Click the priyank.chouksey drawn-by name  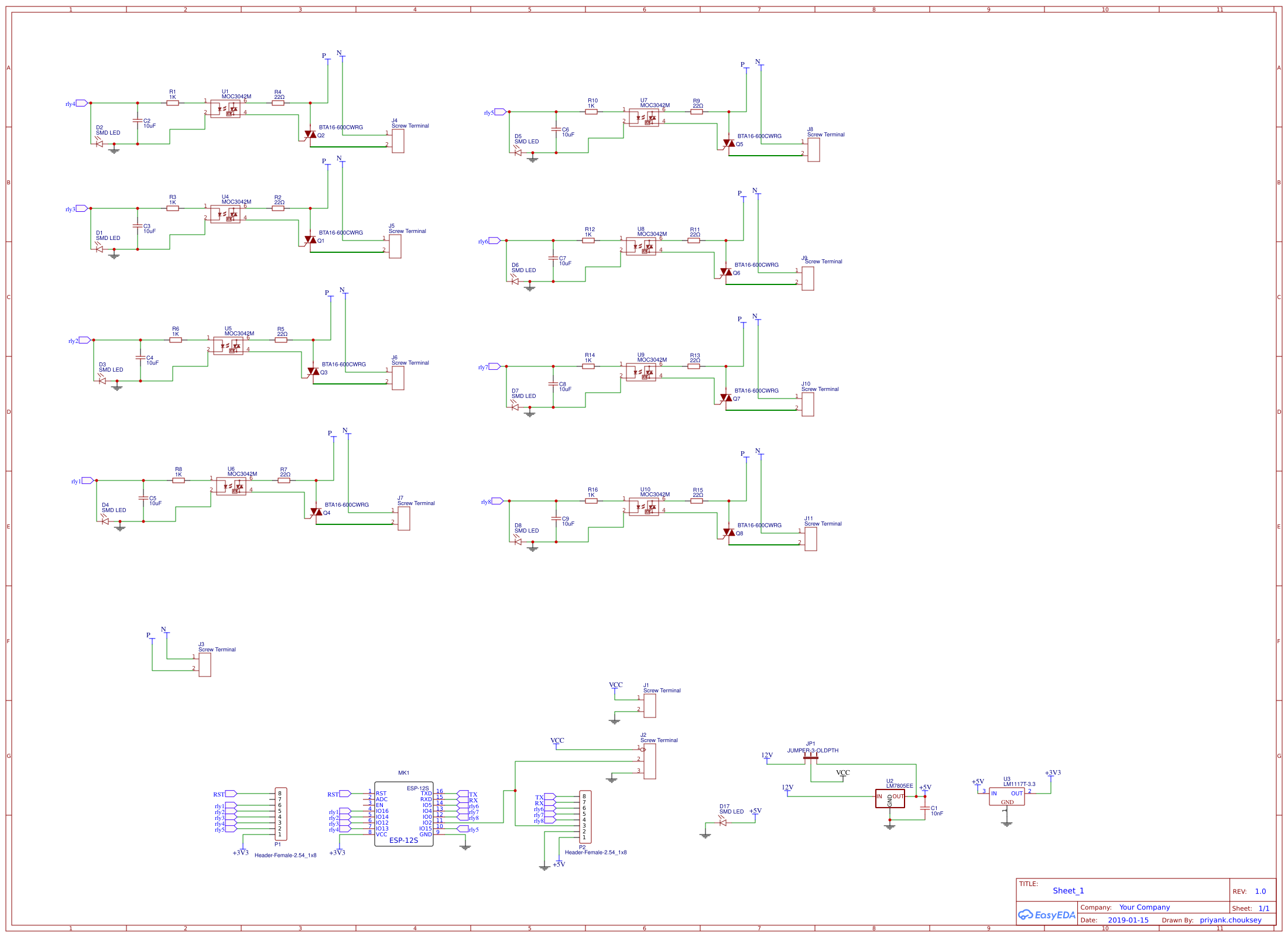coord(1230,920)
